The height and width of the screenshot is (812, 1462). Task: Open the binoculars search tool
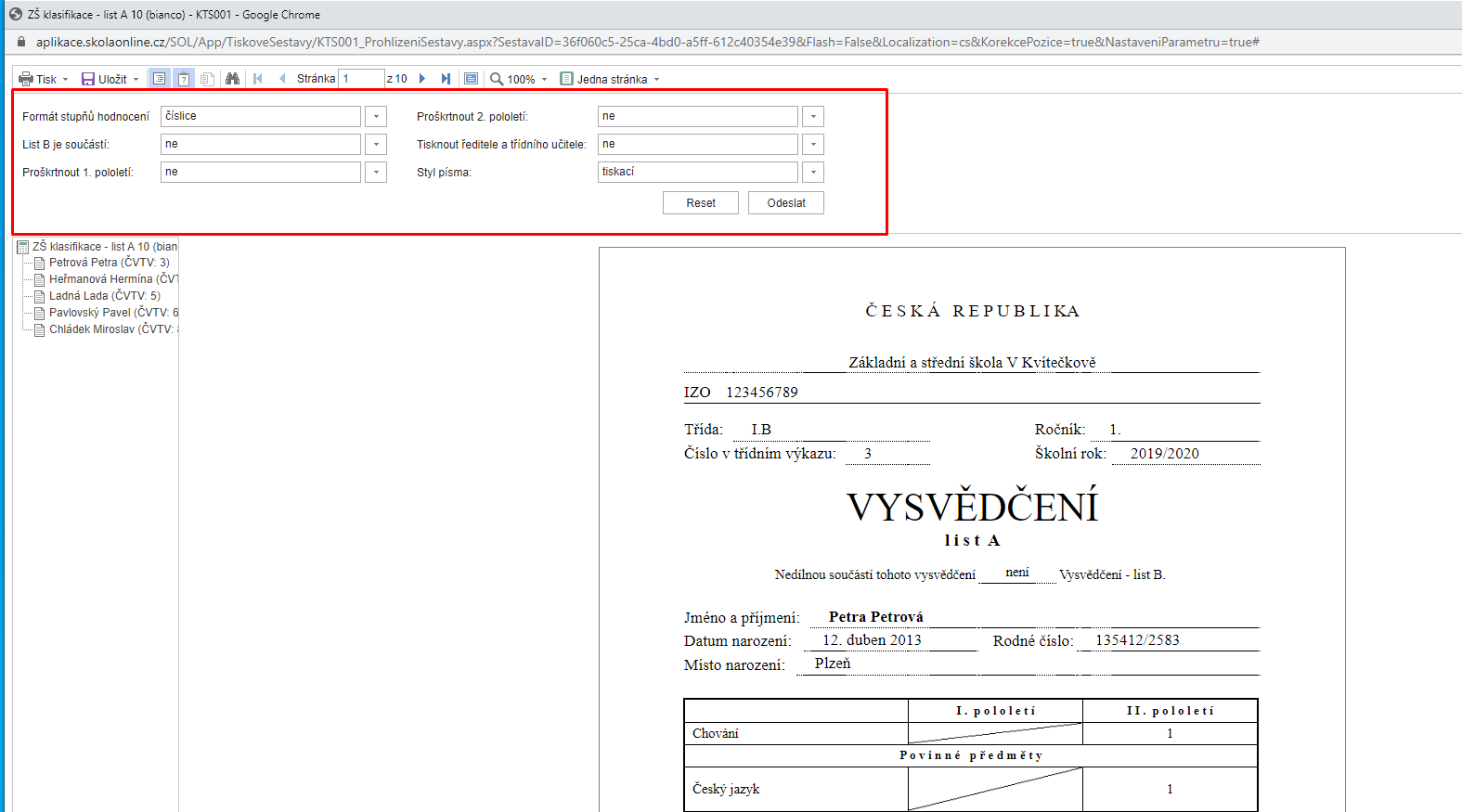[x=232, y=79]
